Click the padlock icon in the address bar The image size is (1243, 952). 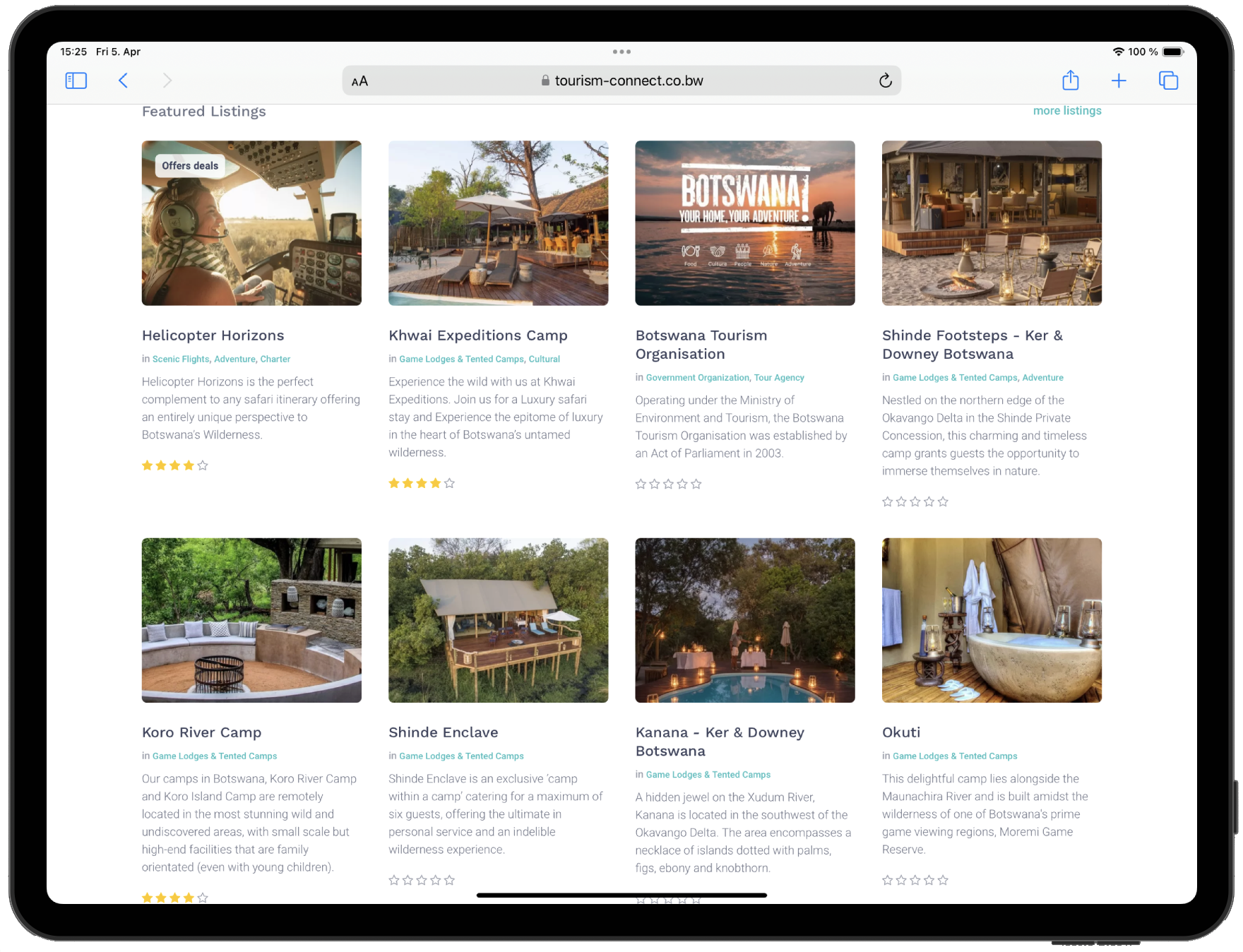point(544,81)
